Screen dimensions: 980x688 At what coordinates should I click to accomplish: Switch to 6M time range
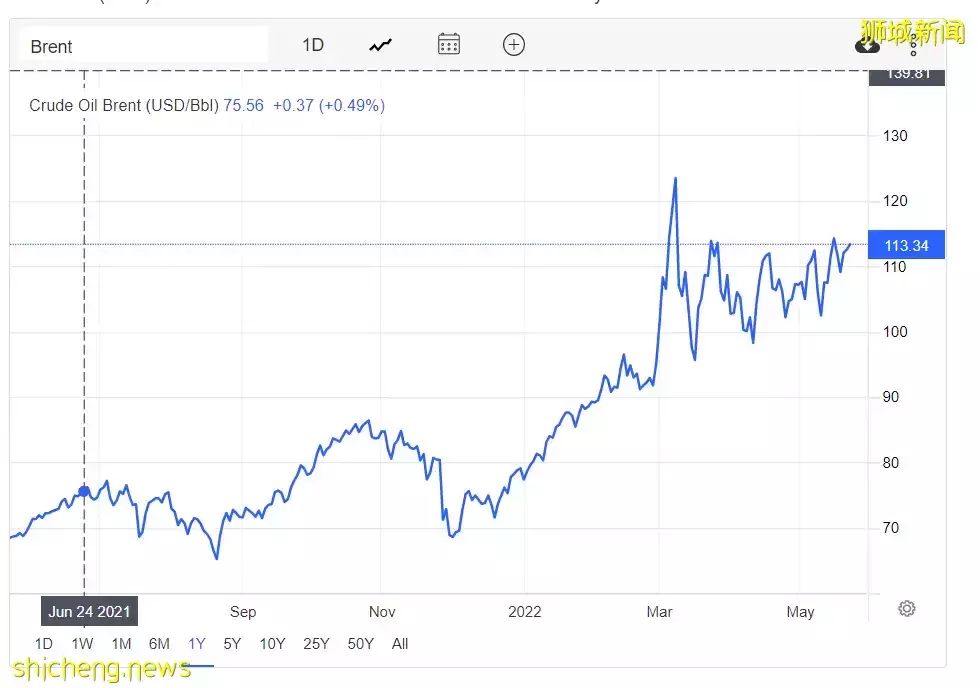(159, 644)
